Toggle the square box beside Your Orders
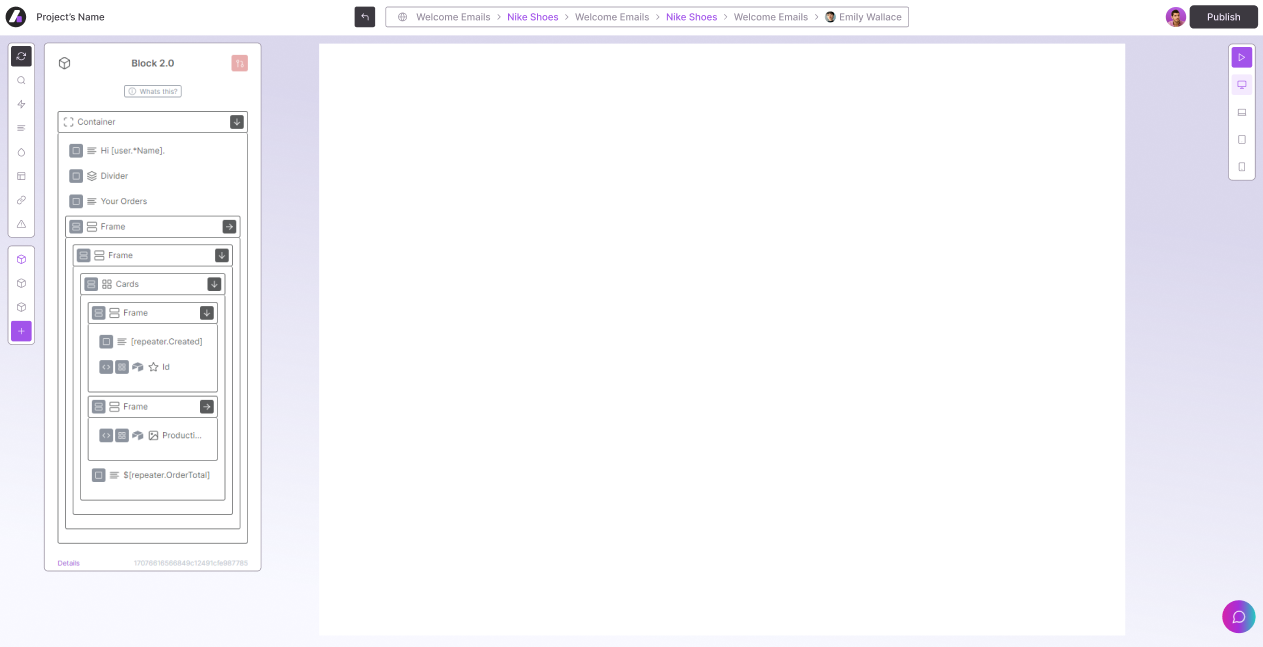 [76, 201]
